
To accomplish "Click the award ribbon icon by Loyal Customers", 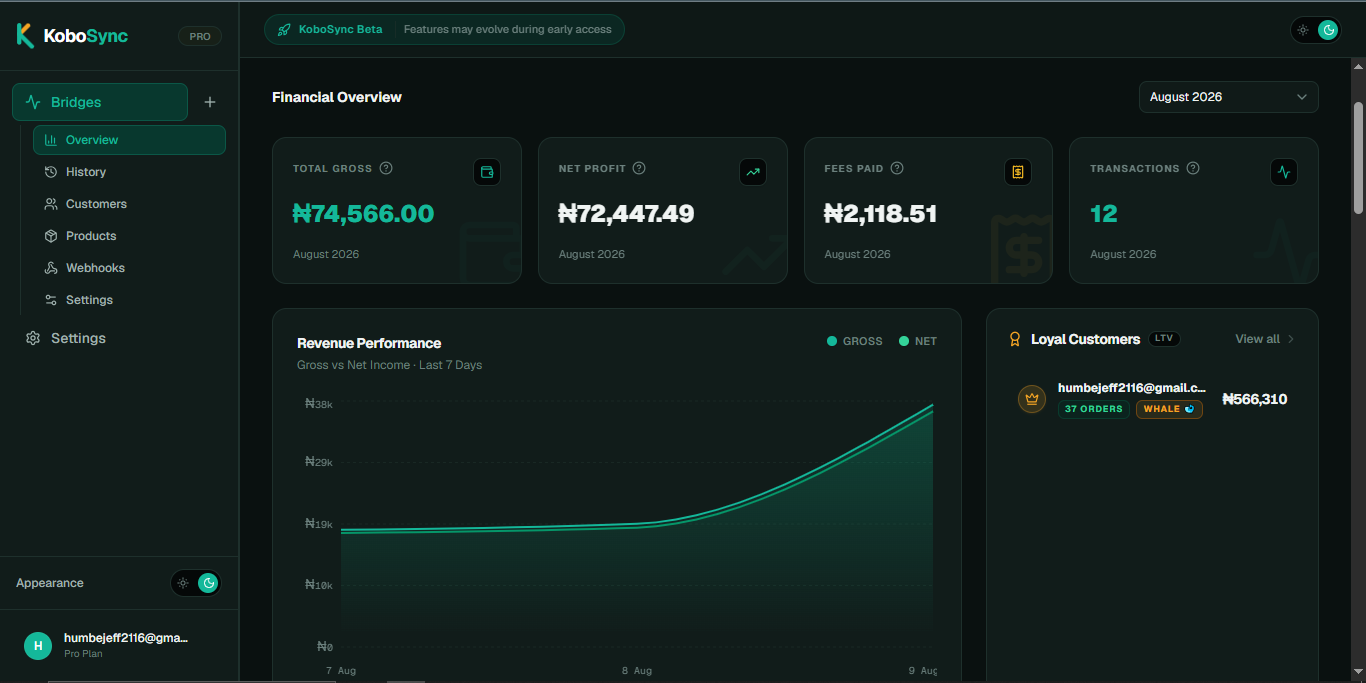I will 1015,339.
